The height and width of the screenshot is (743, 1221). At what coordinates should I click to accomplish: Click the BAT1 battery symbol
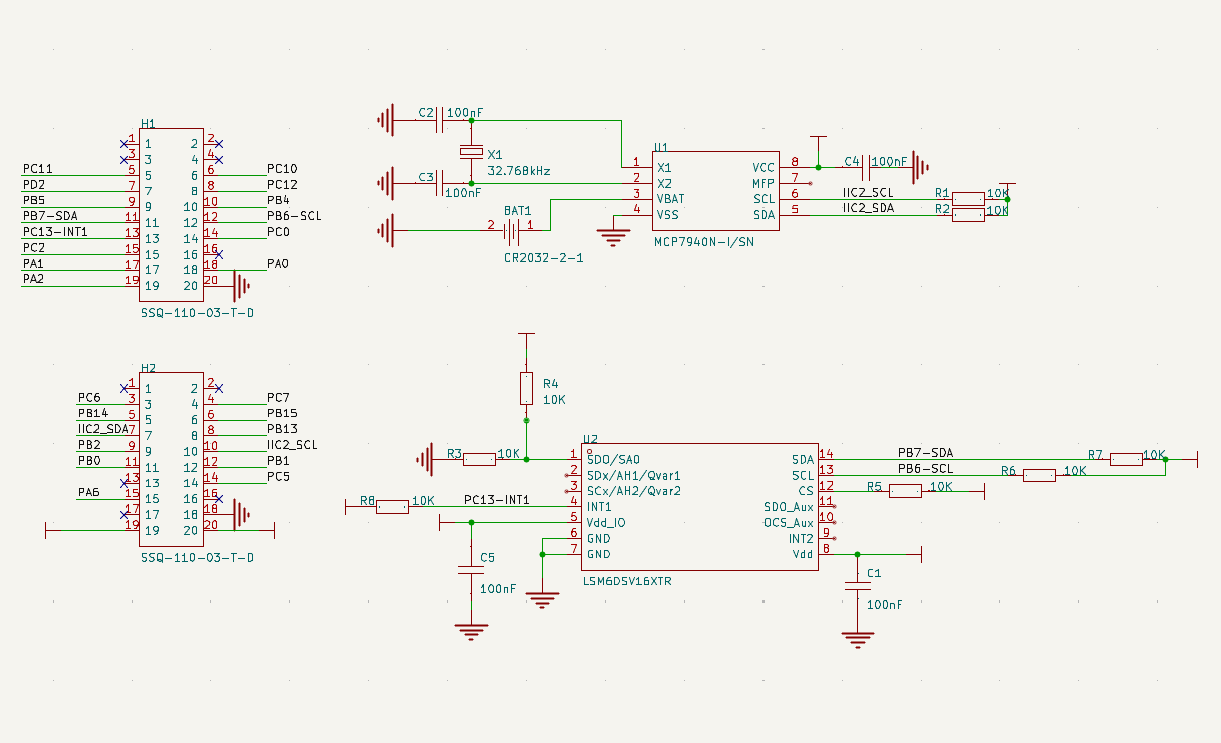pyautogui.click(x=513, y=231)
